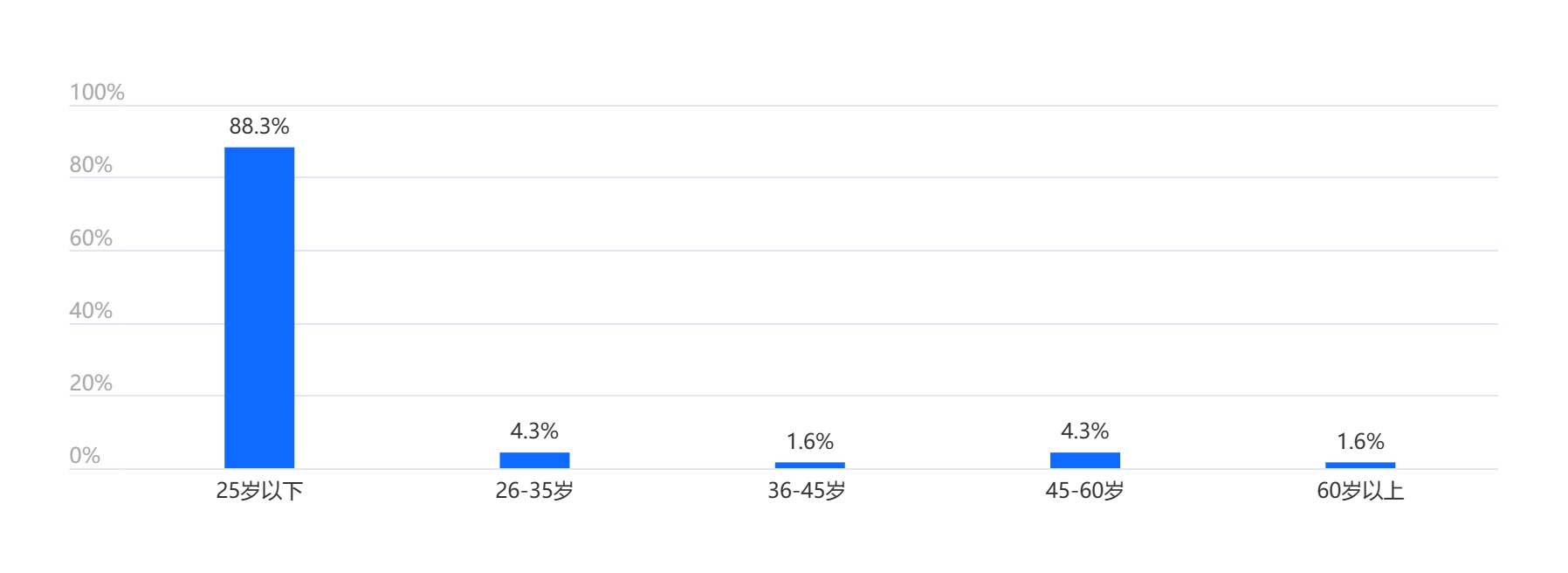This screenshot has height=573, width=1568.
Task: Select the 60岁以上 axis category label
Action: [x=1360, y=491]
